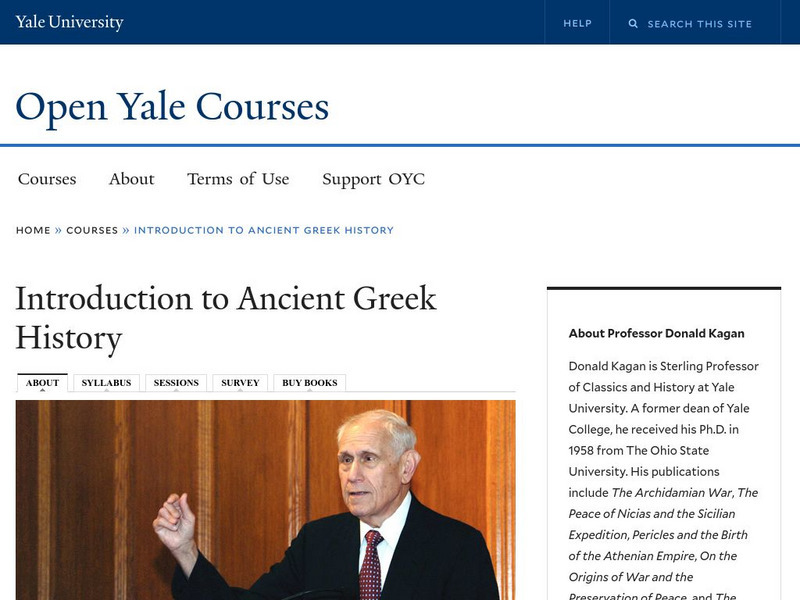Open the About navigation menu item
Viewport: 800px width, 600px height.
click(131, 179)
